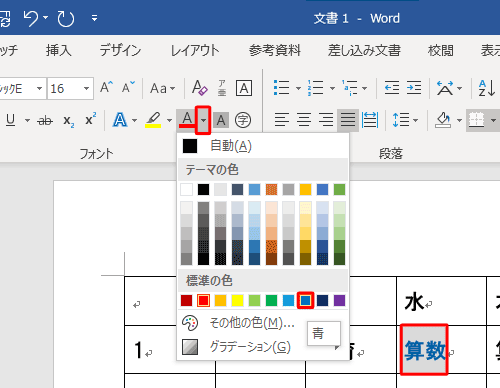The image size is (500, 388).
Task: Toggle character shading icon
Action: pyautogui.click(x=221, y=120)
